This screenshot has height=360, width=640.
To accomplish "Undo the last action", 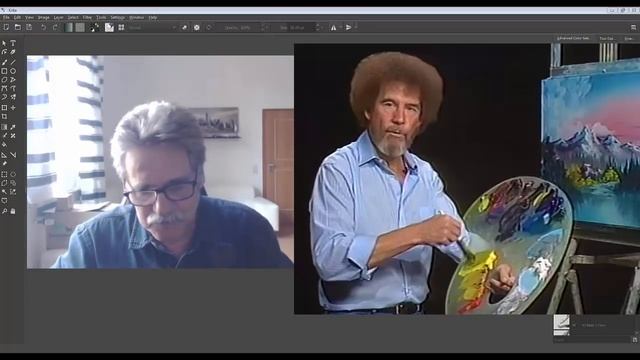I will [x=43, y=27].
